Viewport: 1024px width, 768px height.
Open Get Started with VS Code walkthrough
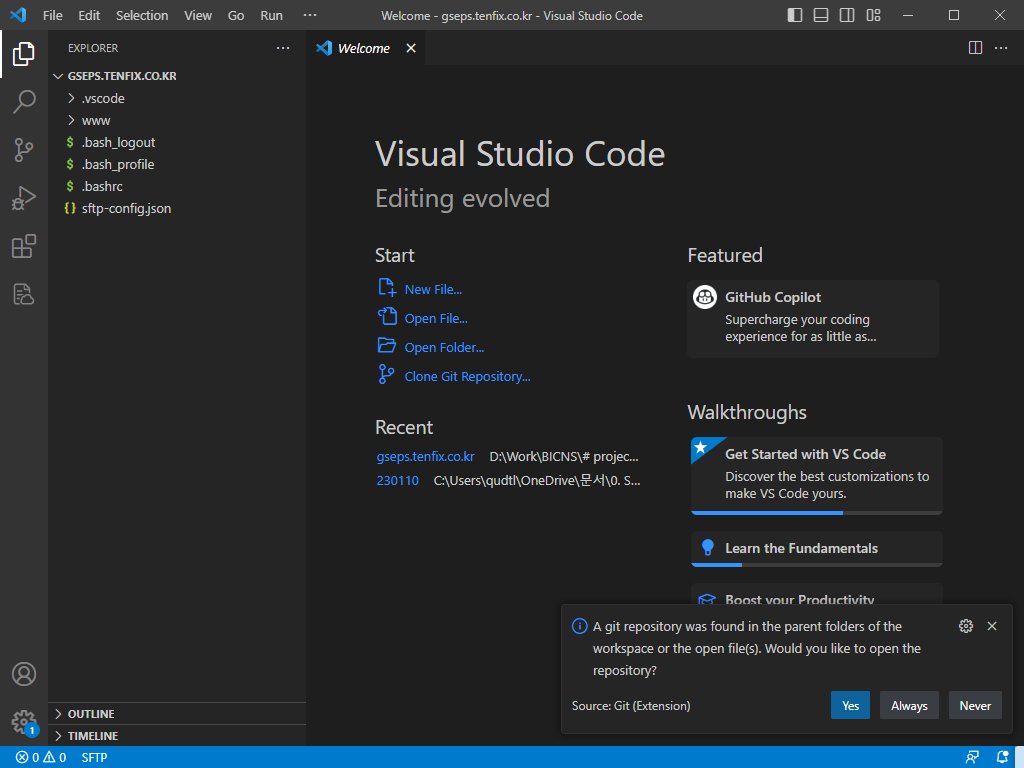pyautogui.click(x=816, y=475)
